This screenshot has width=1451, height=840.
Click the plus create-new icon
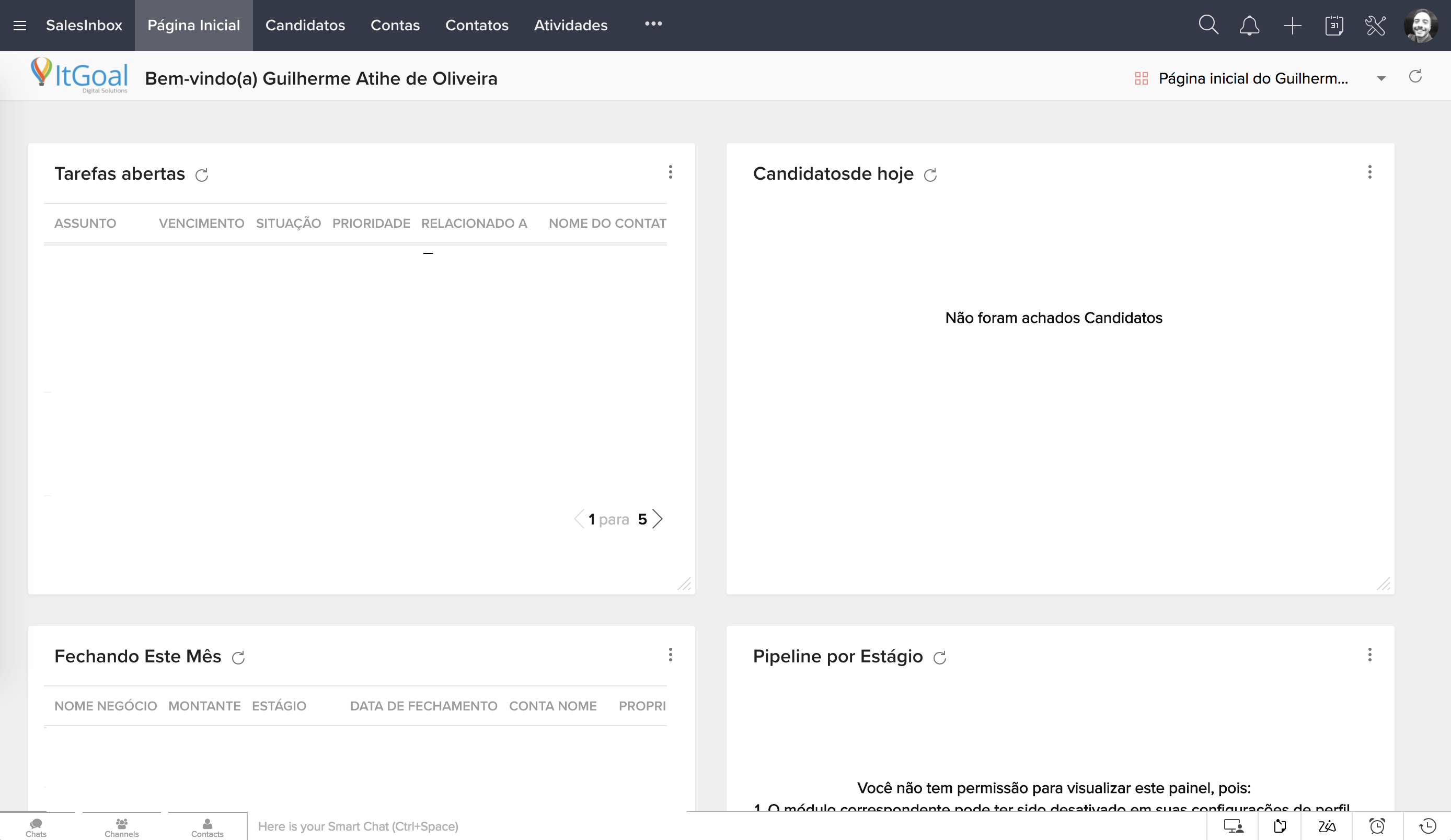point(1292,25)
